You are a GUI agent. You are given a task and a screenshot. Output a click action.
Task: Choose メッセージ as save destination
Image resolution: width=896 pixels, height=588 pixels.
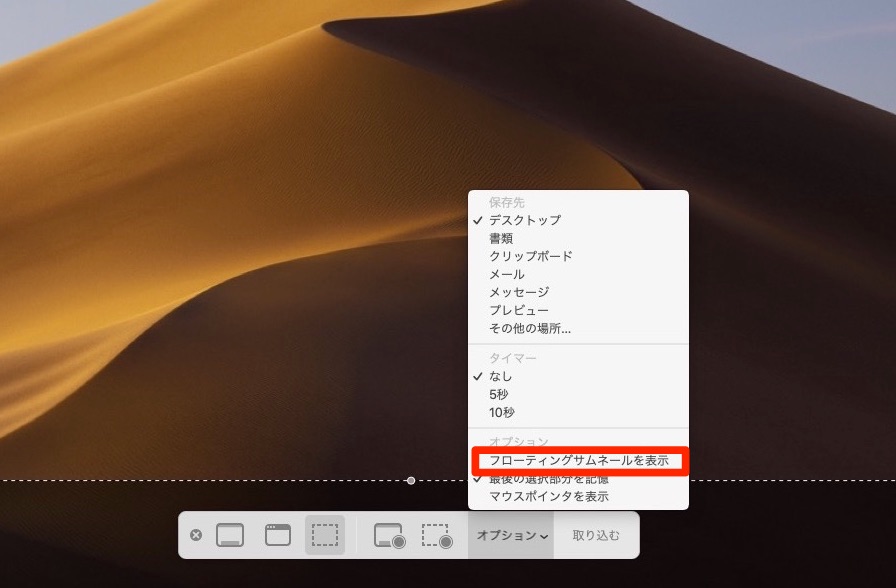pos(578,292)
